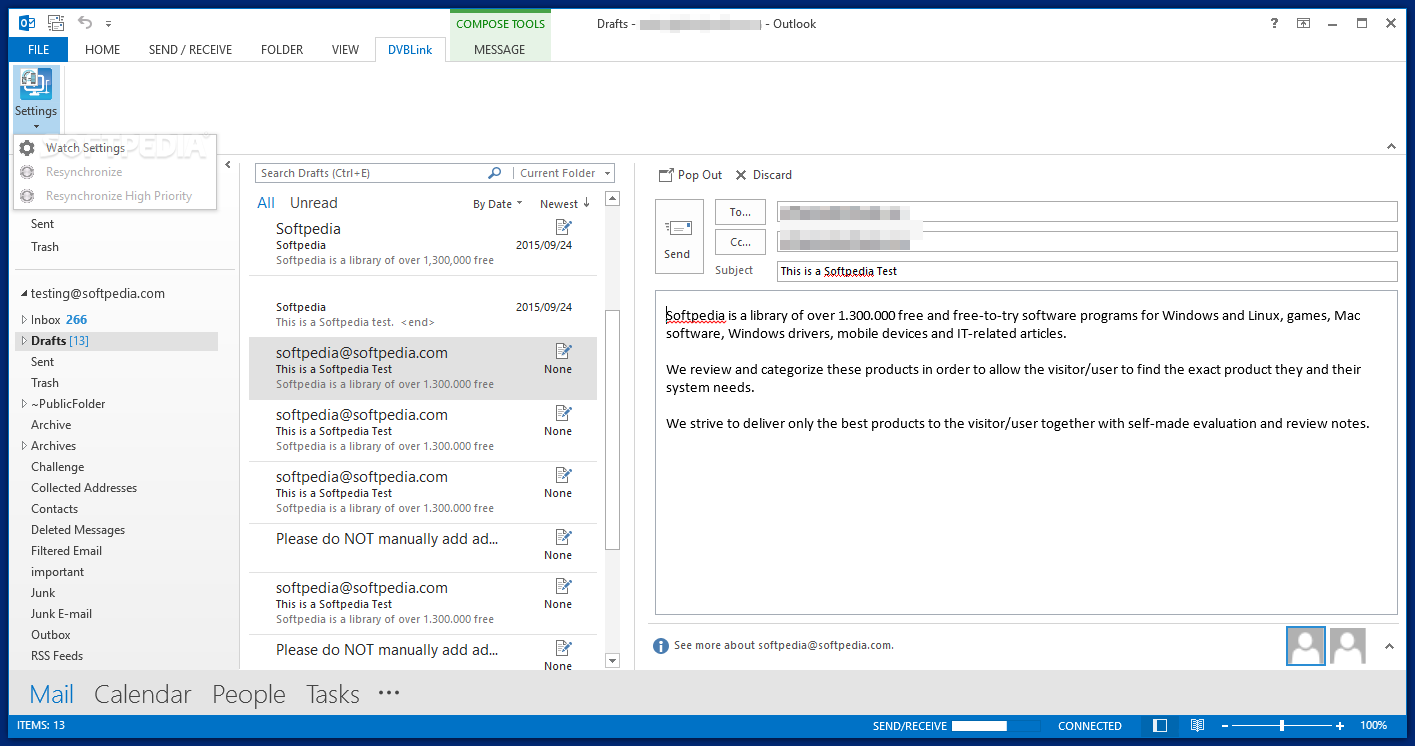Filter list by Unread messages
The height and width of the screenshot is (746, 1415).
click(x=314, y=203)
